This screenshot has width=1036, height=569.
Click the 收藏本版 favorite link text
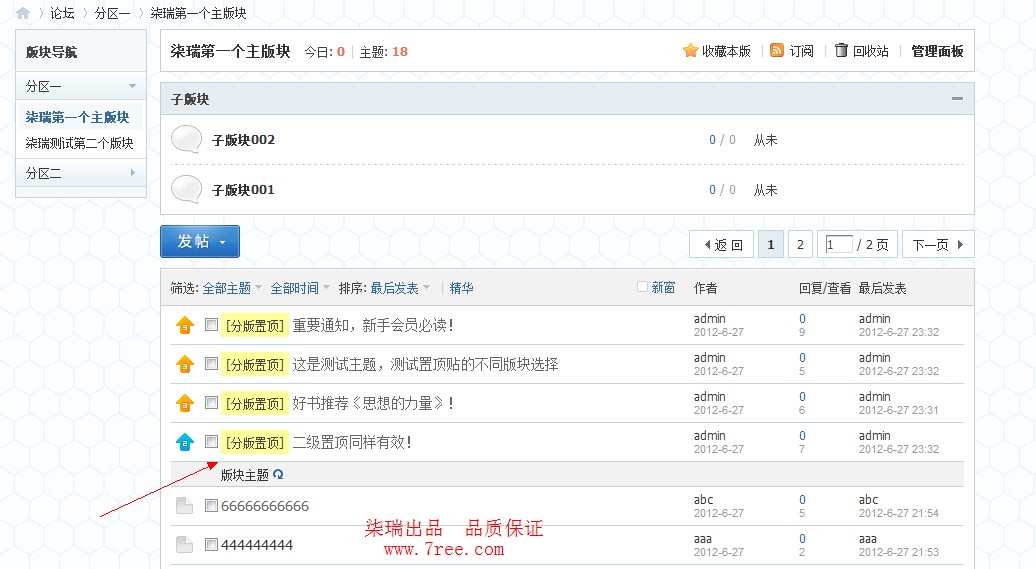click(x=726, y=51)
